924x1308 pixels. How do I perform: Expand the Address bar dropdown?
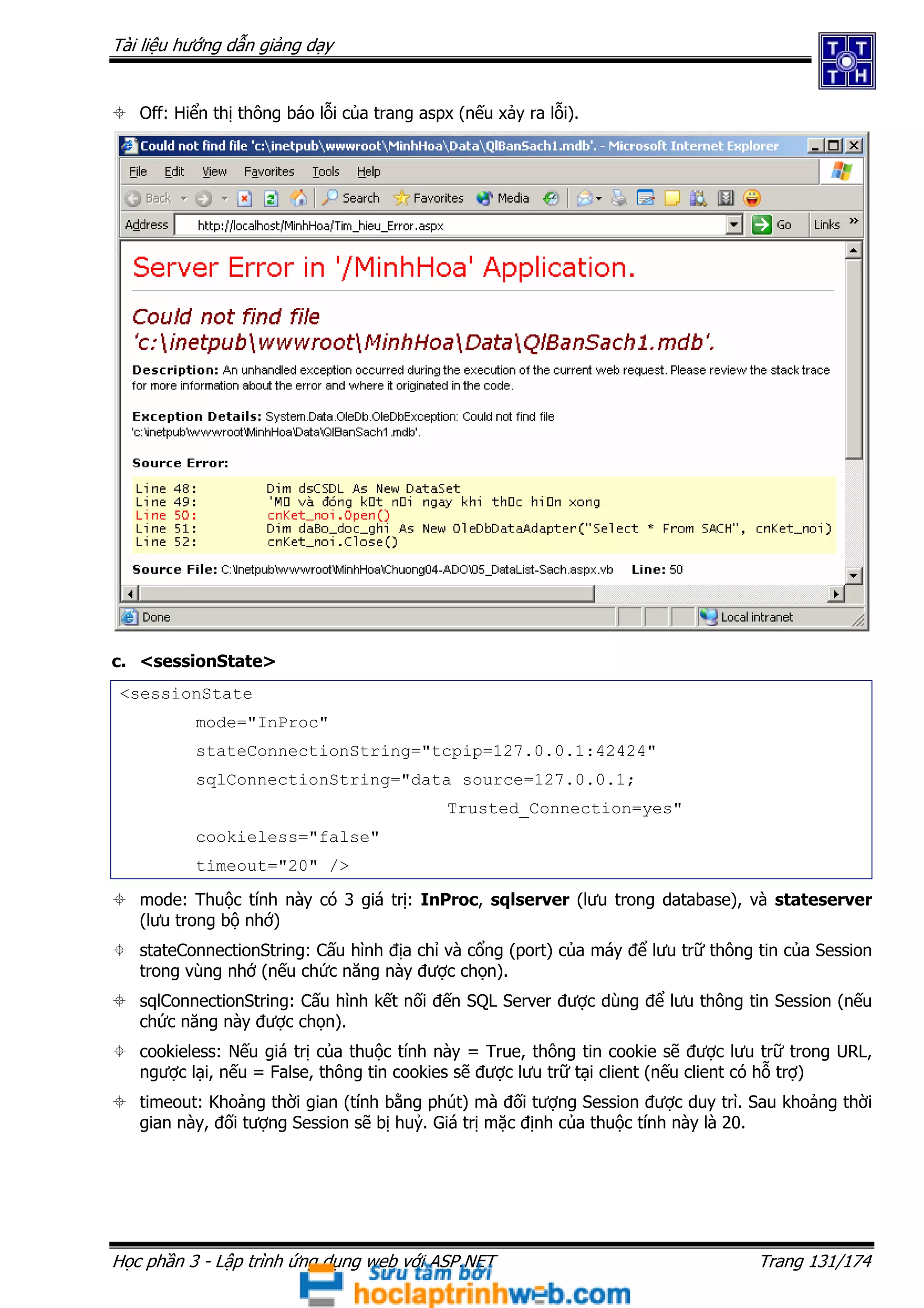(x=734, y=225)
